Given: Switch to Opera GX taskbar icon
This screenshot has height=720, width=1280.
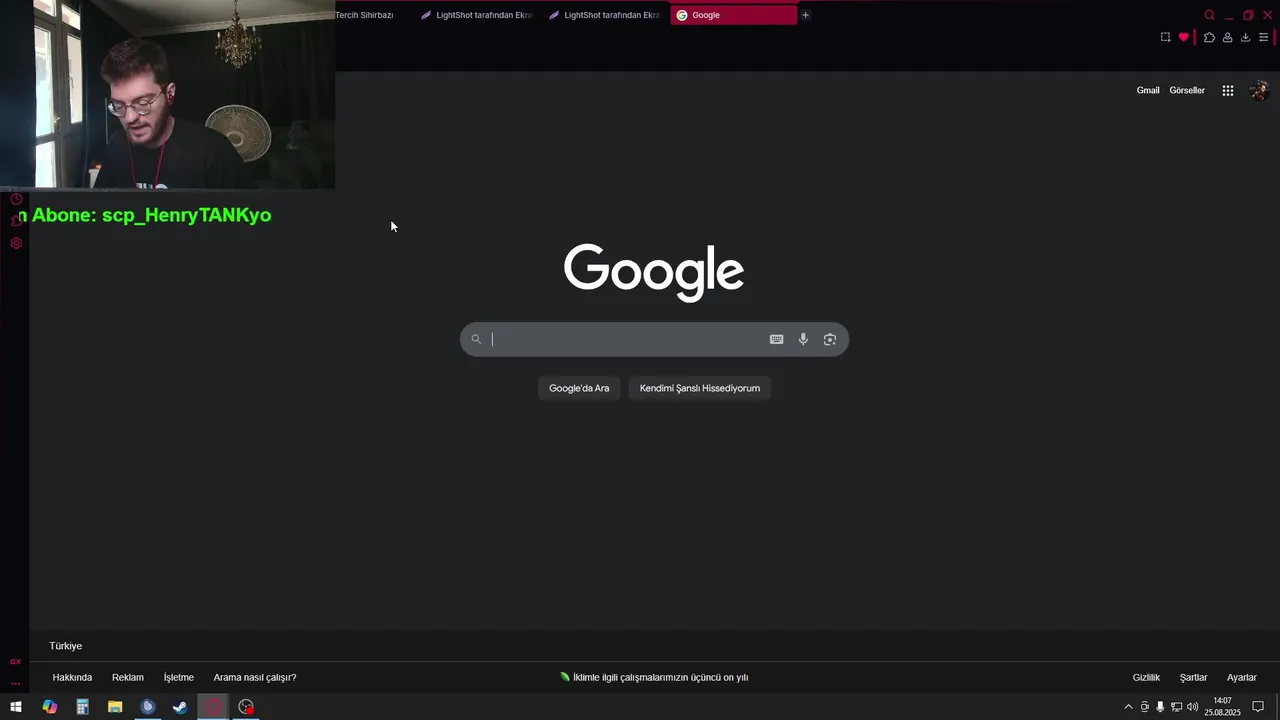Looking at the screenshot, I should click(x=213, y=707).
